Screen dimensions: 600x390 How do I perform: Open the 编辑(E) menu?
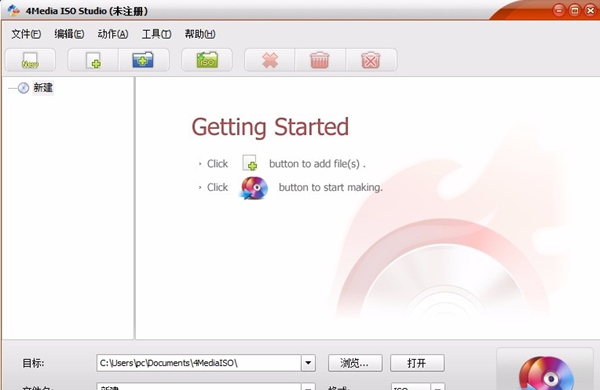tap(69, 34)
